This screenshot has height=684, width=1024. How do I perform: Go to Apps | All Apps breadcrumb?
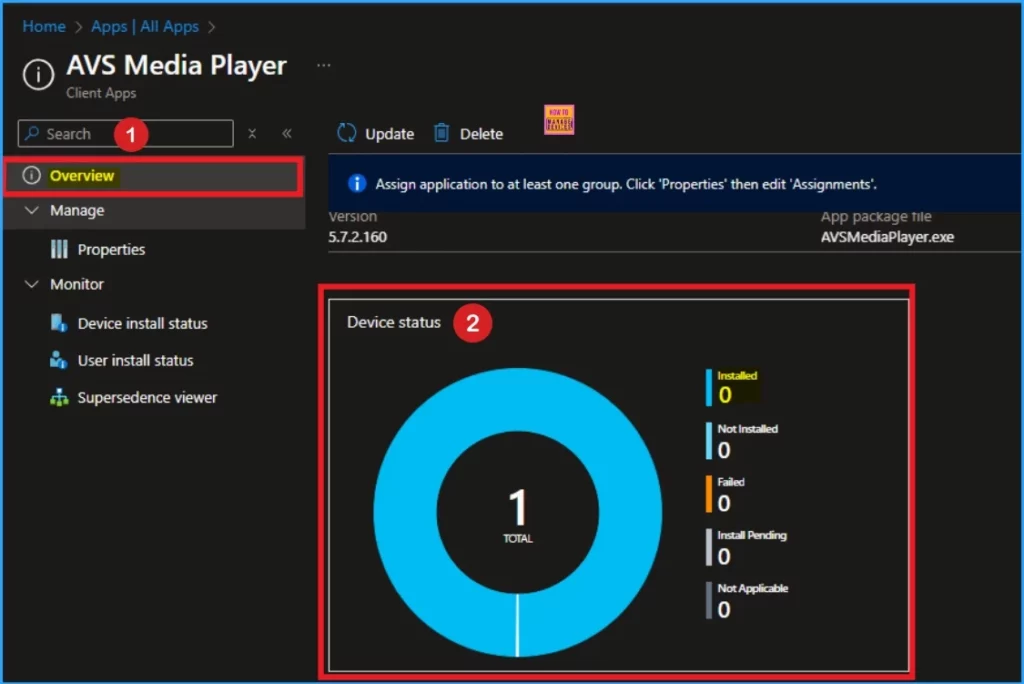[144, 27]
